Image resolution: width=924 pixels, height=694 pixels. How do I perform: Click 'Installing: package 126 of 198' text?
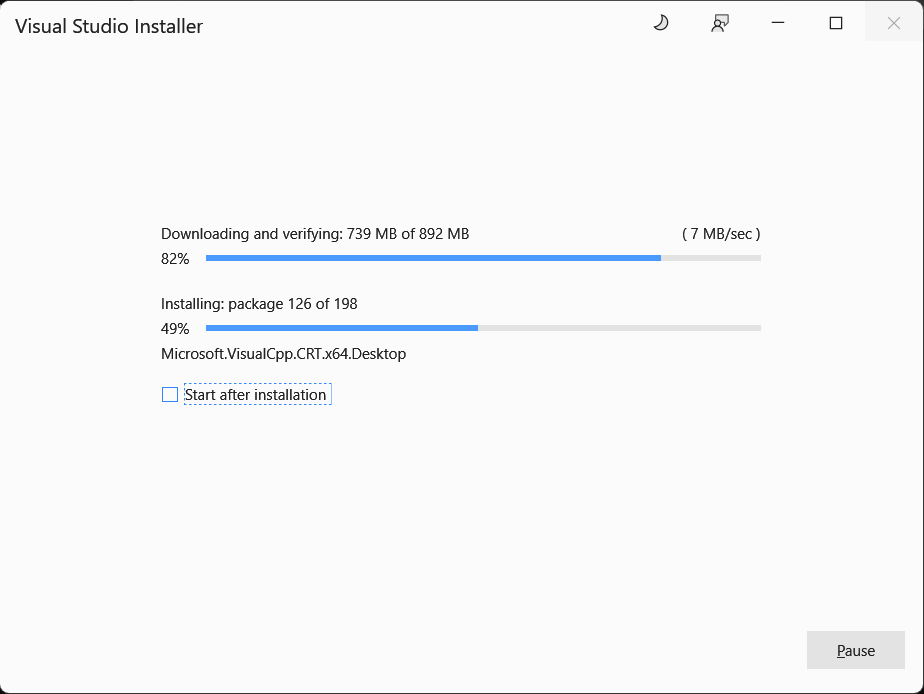pos(259,304)
